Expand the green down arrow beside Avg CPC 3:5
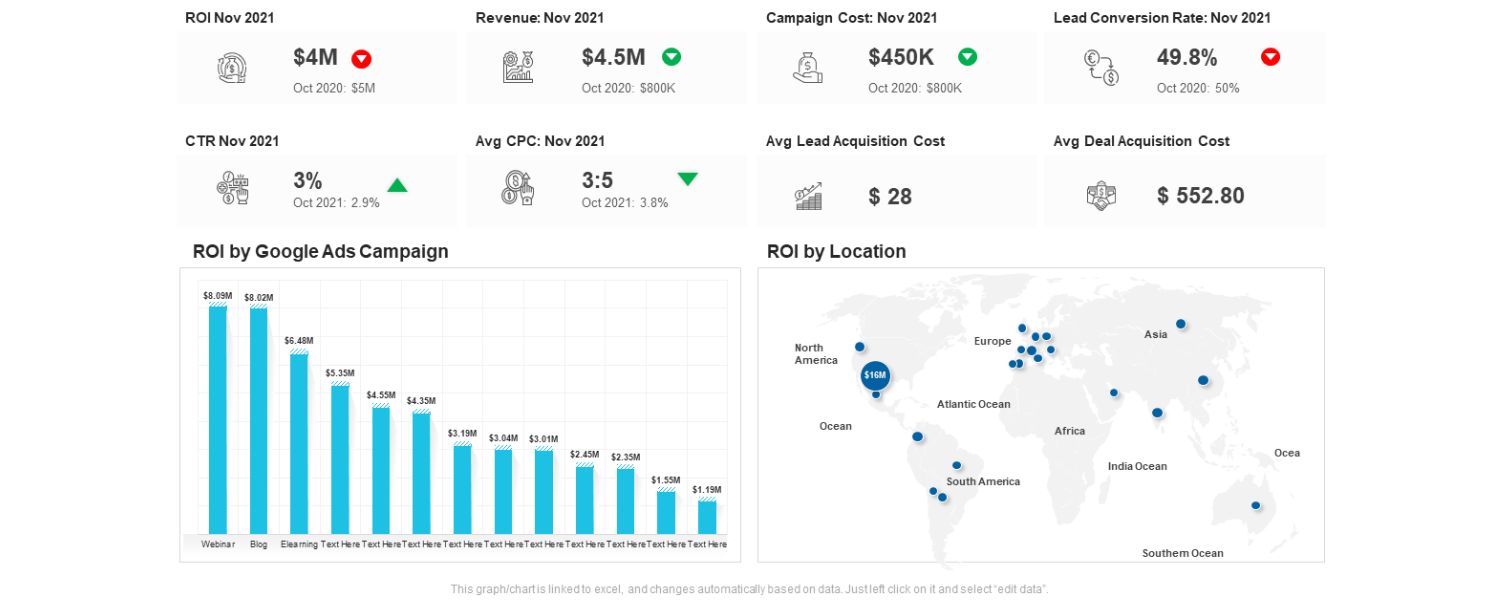Screen dimensions: 1500x600 688,179
